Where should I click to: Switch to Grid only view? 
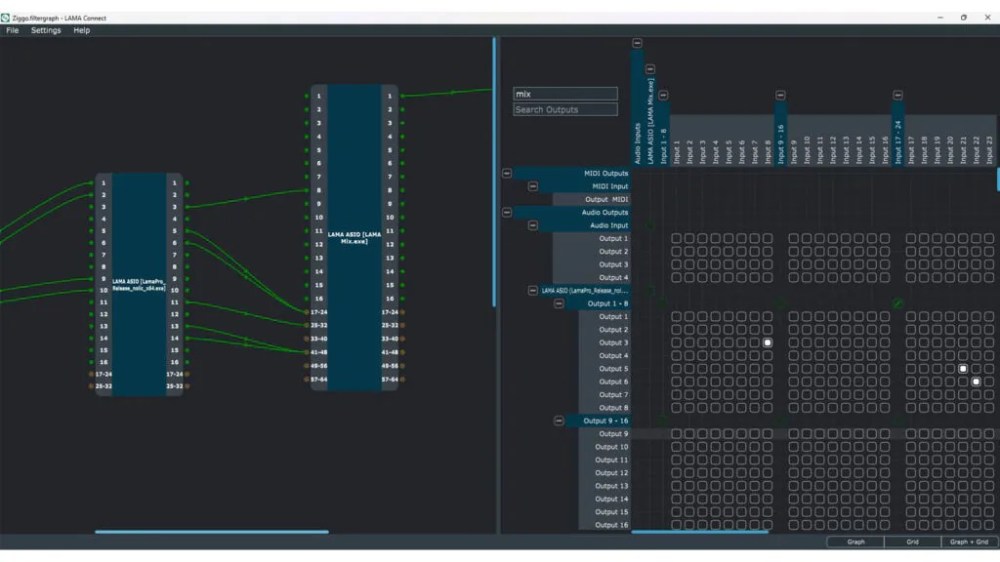click(x=912, y=542)
